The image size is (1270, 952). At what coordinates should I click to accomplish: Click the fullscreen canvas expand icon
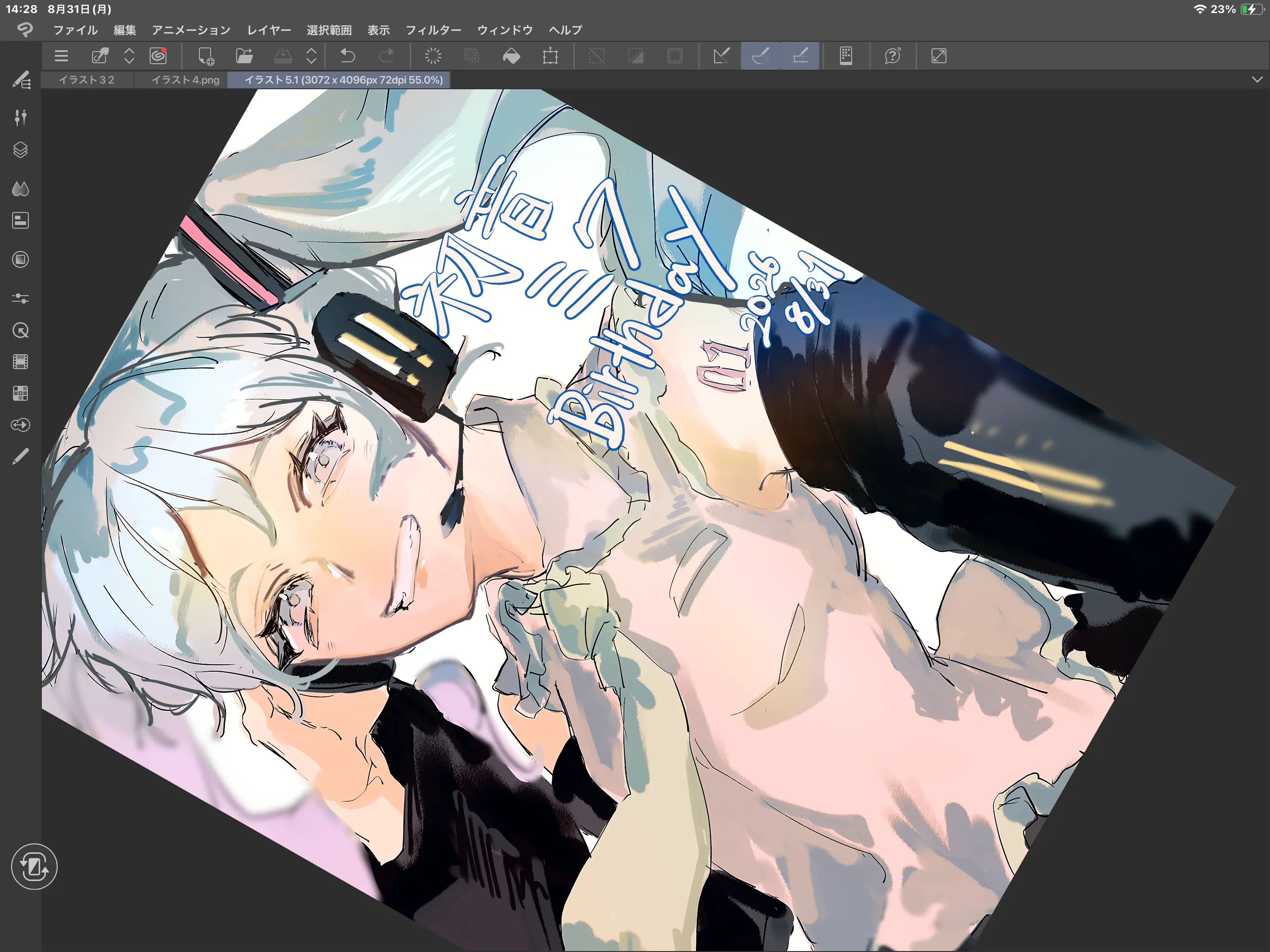point(939,56)
